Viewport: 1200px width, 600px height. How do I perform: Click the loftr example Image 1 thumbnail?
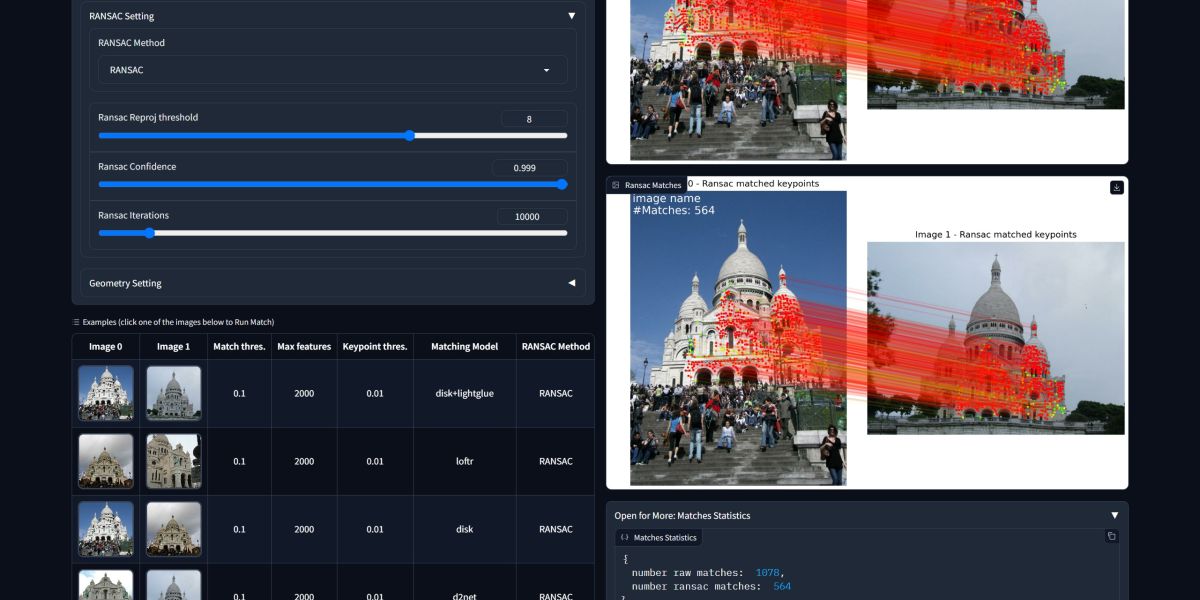pyautogui.click(x=172, y=460)
